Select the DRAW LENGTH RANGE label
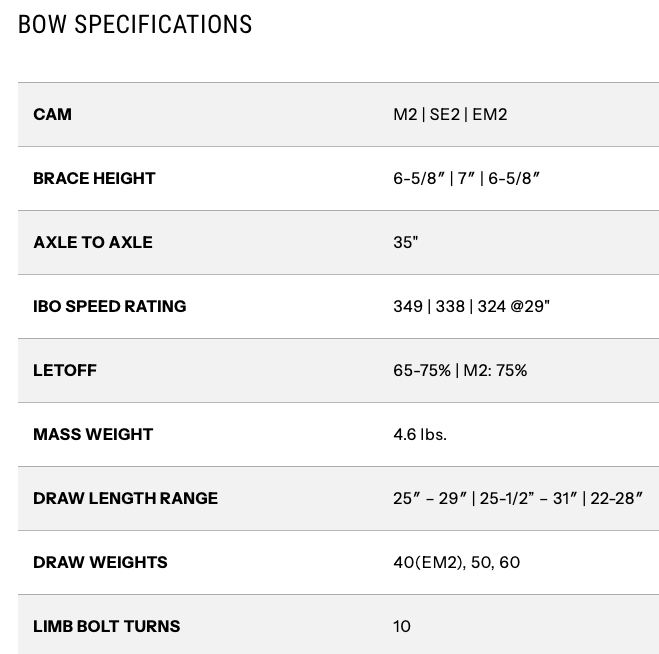 (125, 498)
